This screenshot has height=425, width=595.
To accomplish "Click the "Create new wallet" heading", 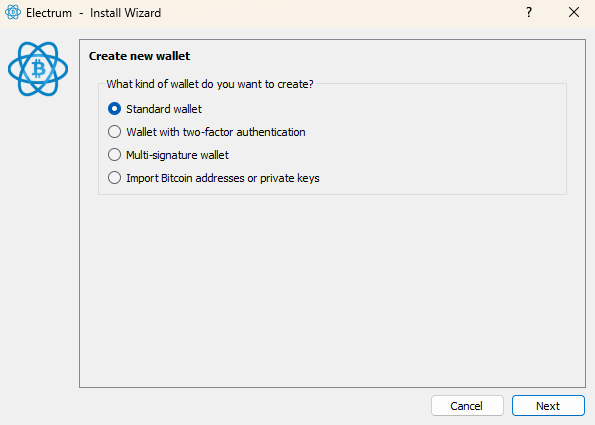I will point(139,56).
